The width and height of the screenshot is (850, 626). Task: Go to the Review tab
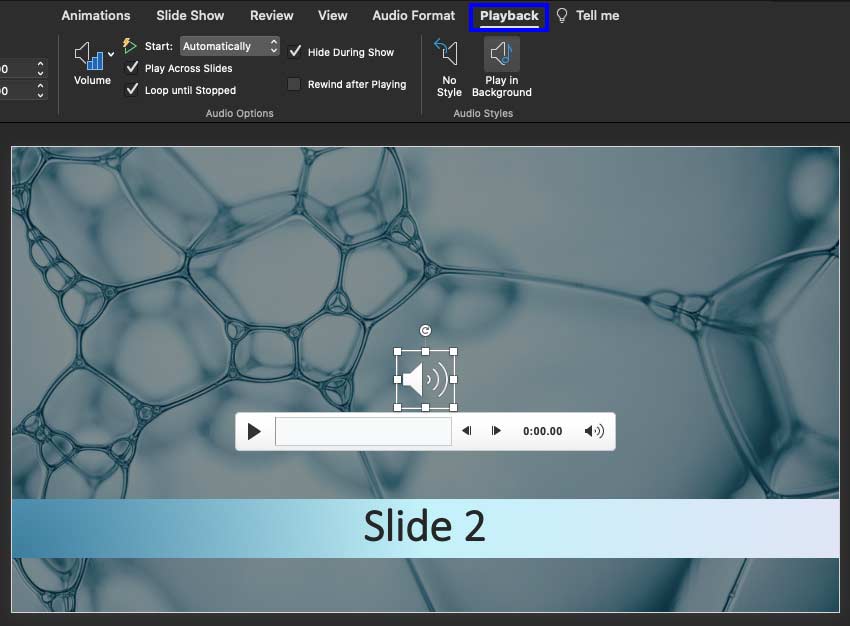click(x=271, y=15)
